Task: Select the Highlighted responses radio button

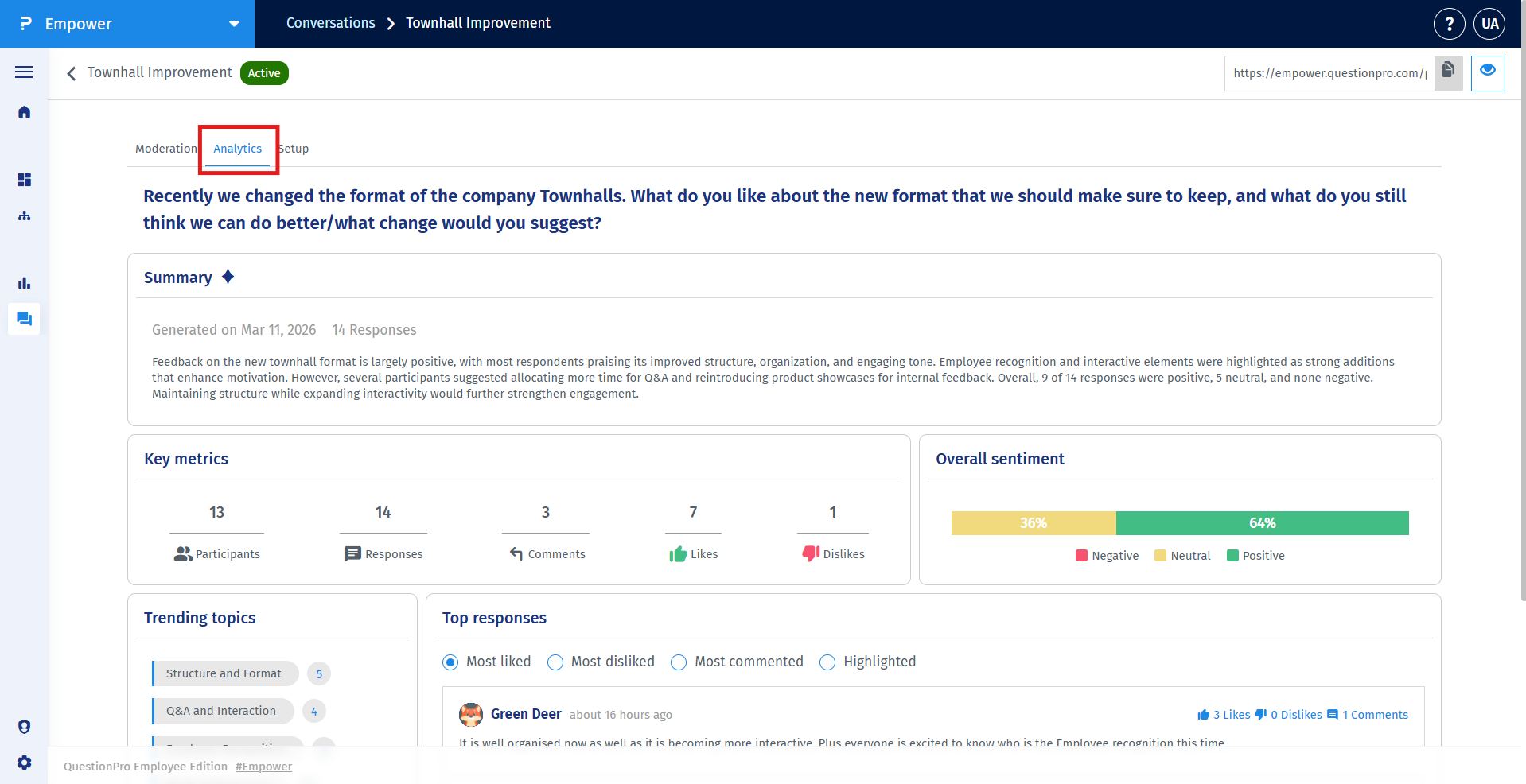Action: [x=827, y=662]
